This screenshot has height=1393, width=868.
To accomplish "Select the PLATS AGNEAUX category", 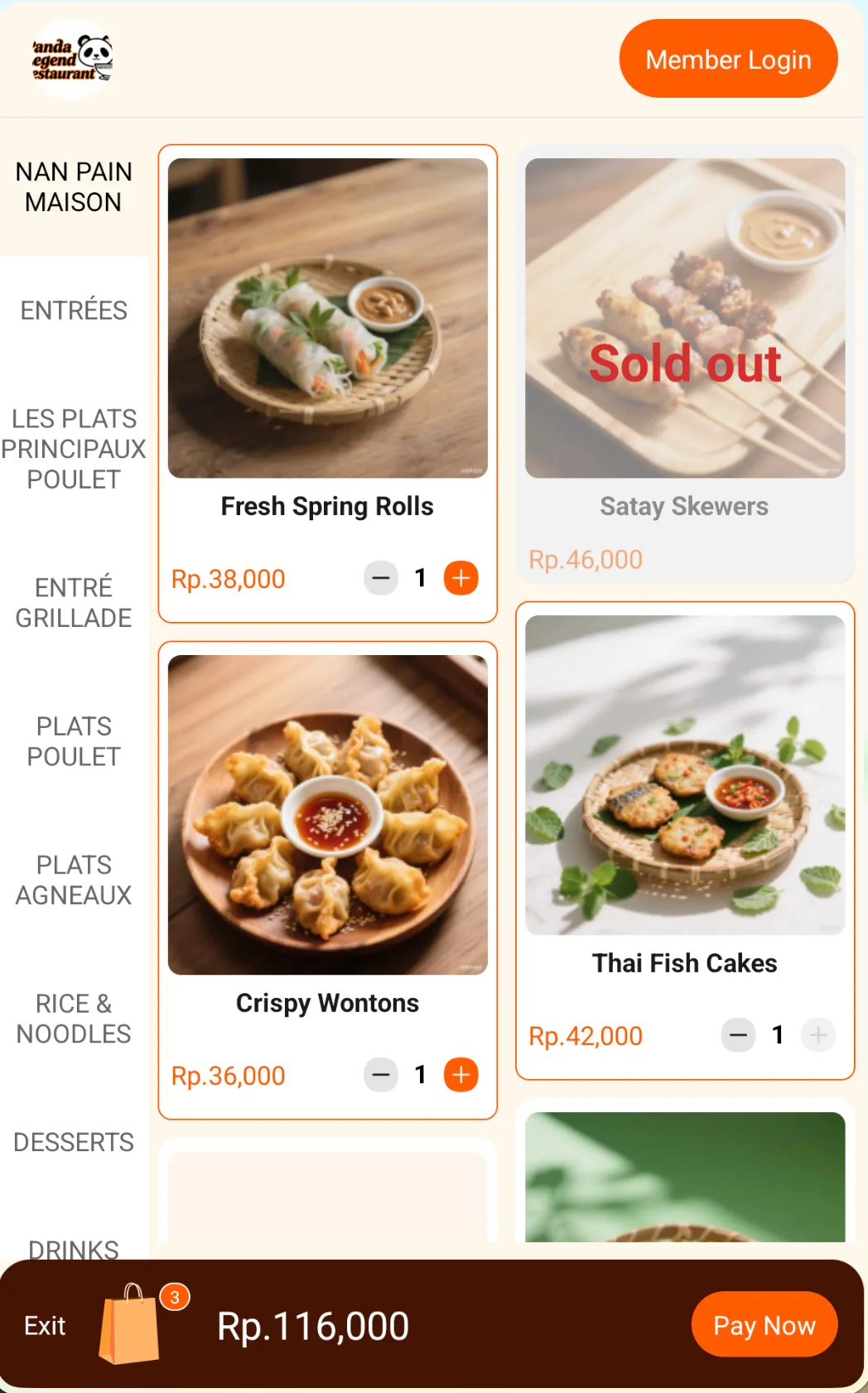I will click(x=74, y=880).
